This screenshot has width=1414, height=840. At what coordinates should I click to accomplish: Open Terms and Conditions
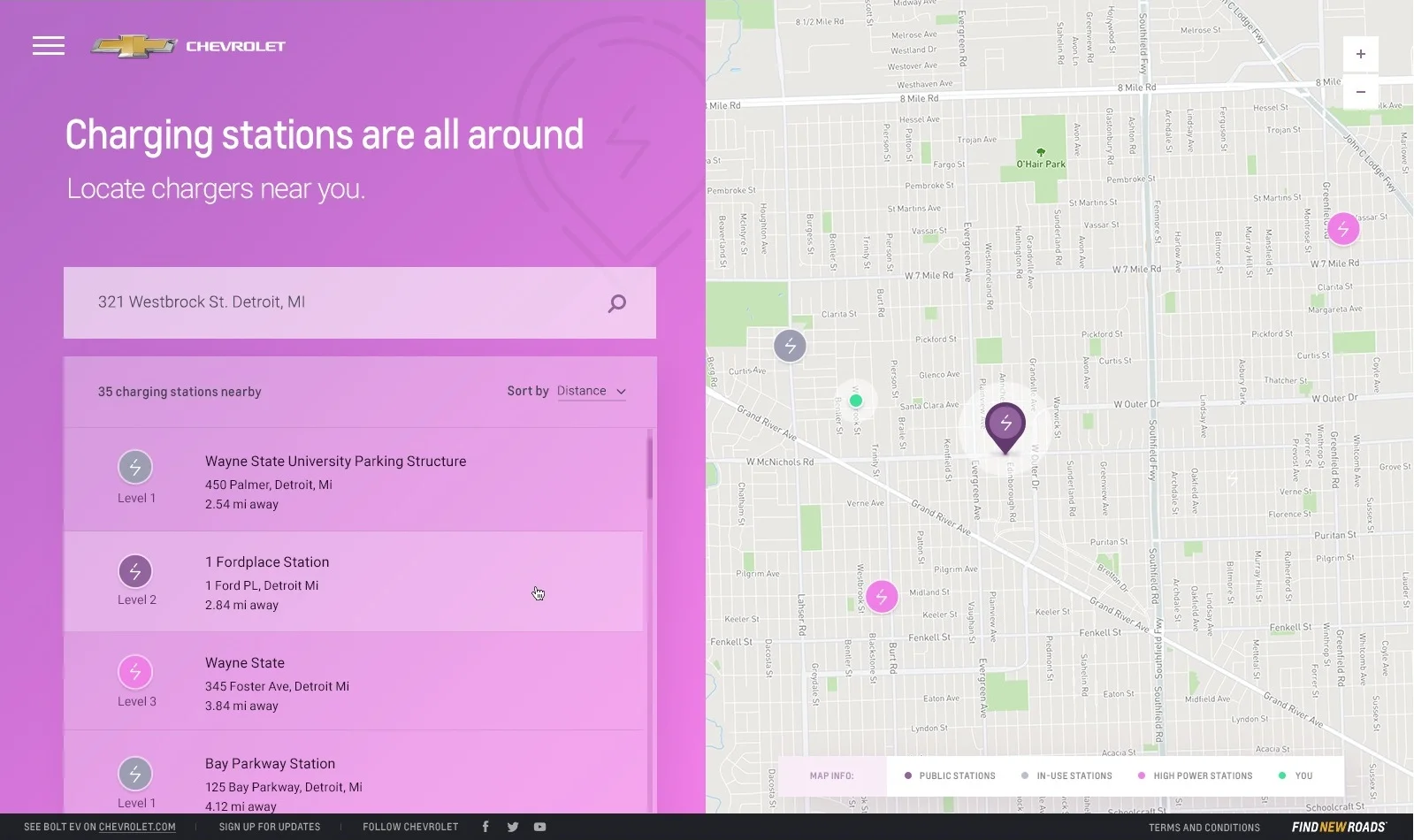pos(1204,828)
